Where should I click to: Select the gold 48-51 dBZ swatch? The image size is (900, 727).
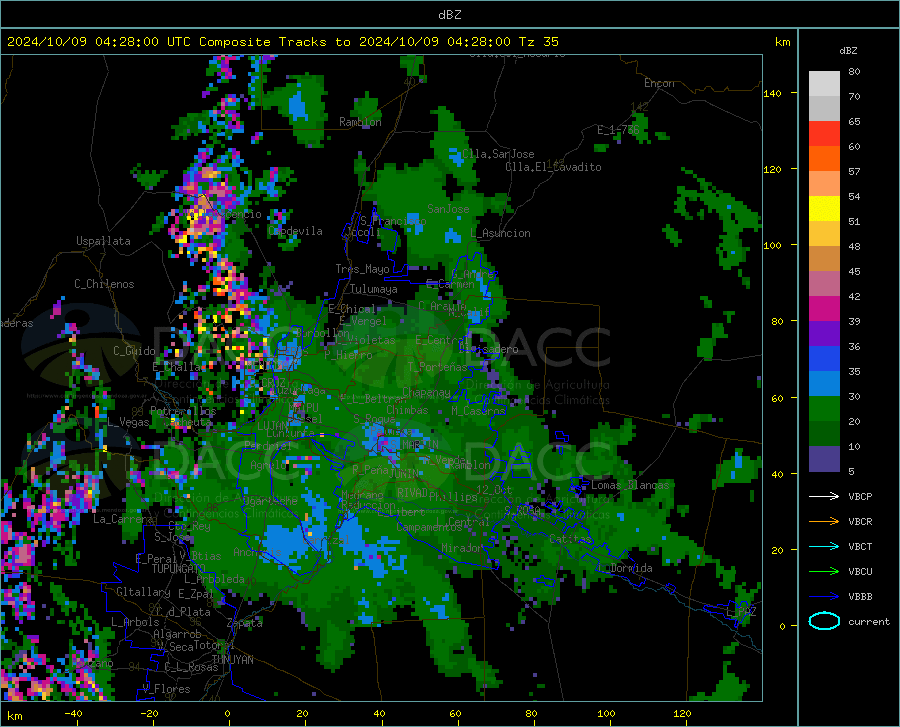tap(824, 234)
